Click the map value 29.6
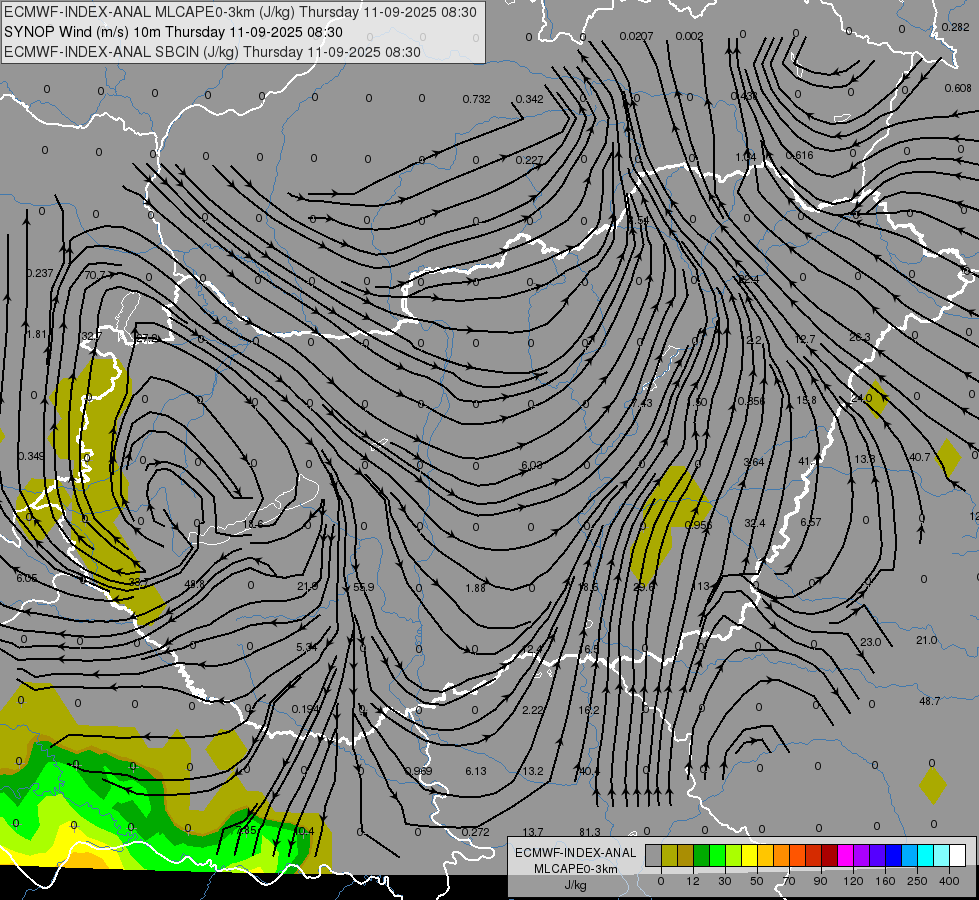Image resolution: width=979 pixels, height=900 pixels. click(x=644, y=587)
